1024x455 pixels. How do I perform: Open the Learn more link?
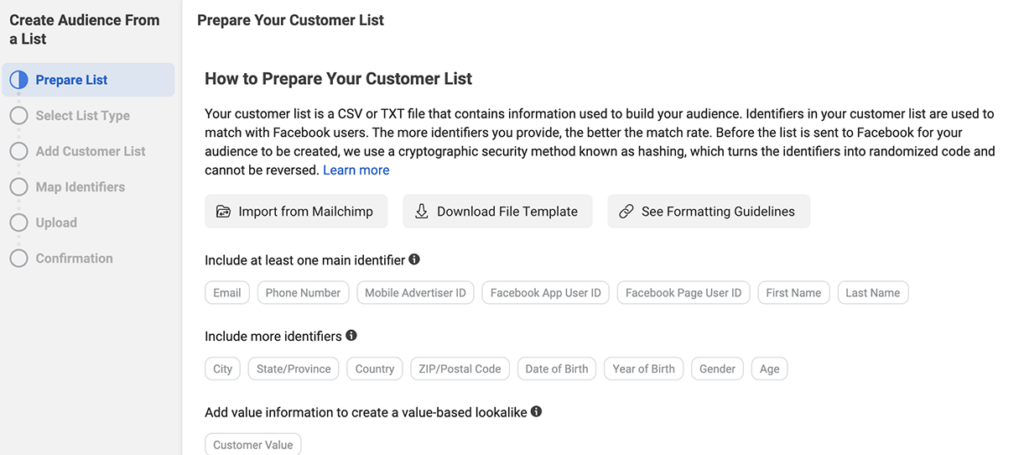356,170
